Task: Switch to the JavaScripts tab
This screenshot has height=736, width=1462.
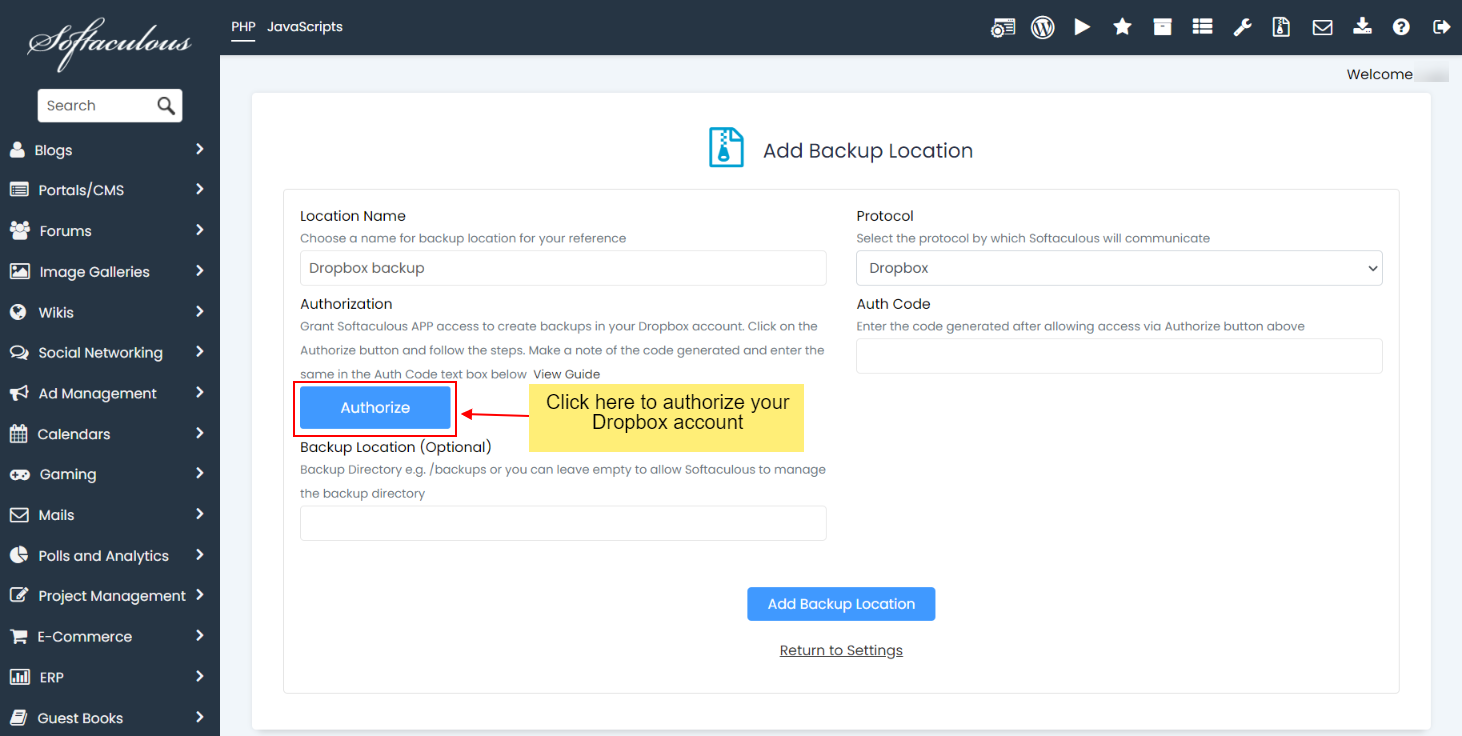Action: pyautogui.click(x=305, y=27)
